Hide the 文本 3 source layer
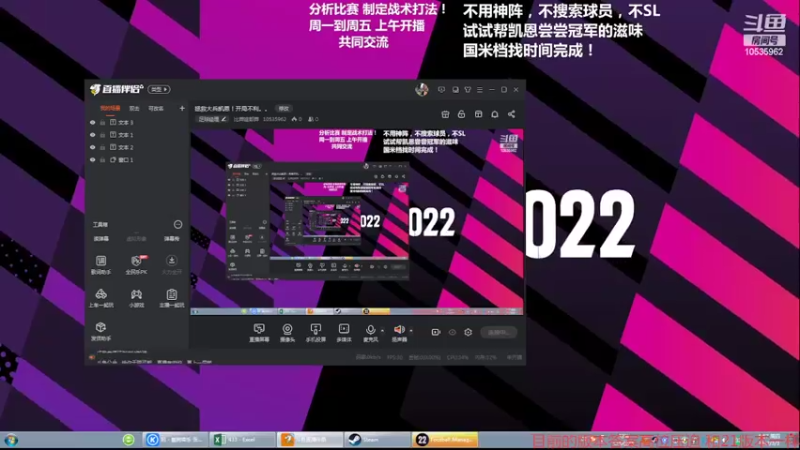The image size is (800, 450). pos(92,122)
